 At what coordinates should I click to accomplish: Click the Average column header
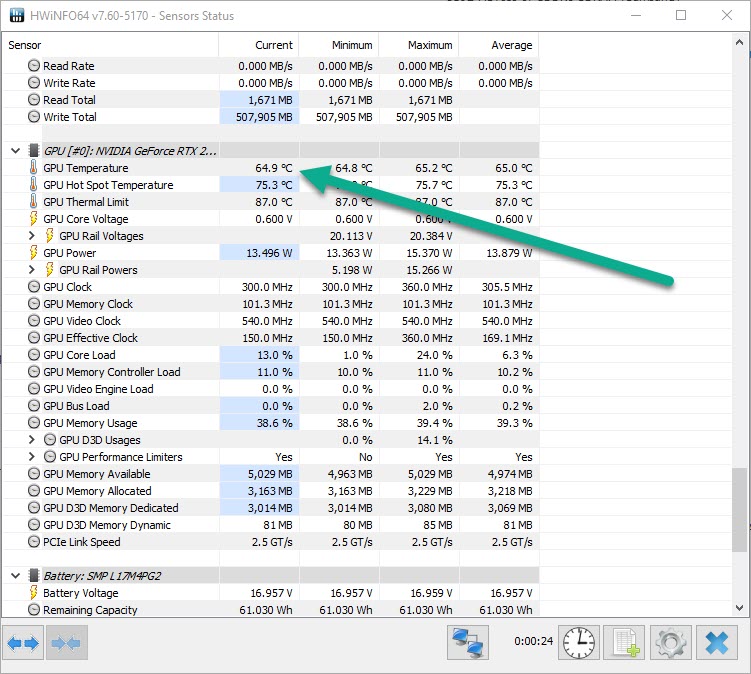tap(499, 45)
